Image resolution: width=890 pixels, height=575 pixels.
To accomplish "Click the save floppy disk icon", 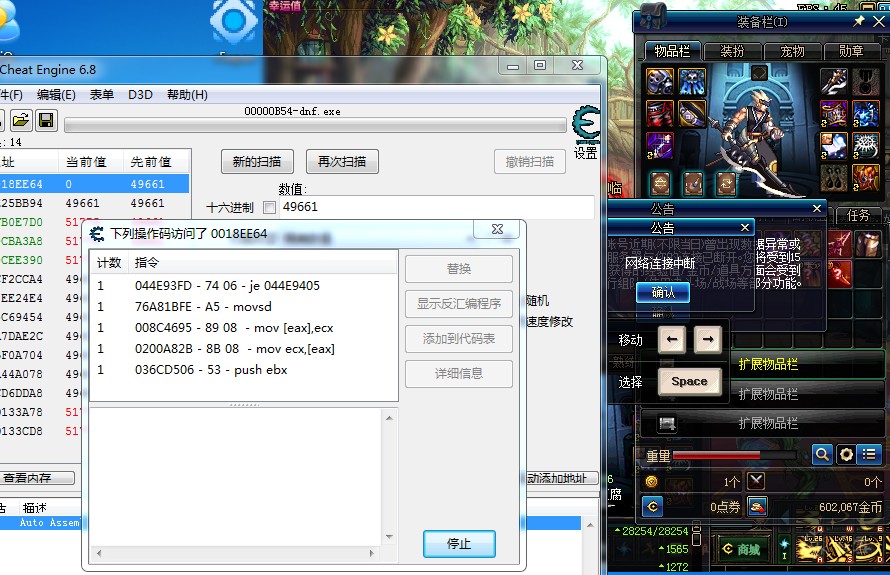I will point(46,120).
